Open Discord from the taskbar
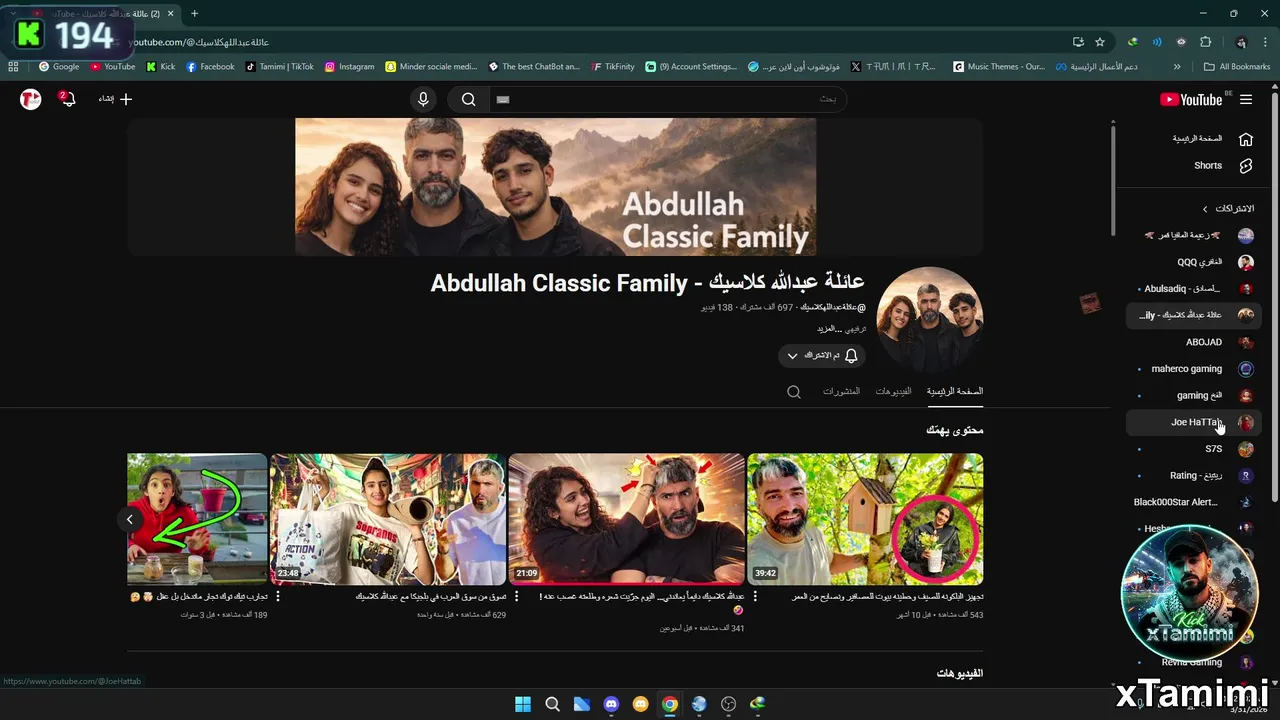The height and width of the screenshot is (720, 1280). click(611, 704)
